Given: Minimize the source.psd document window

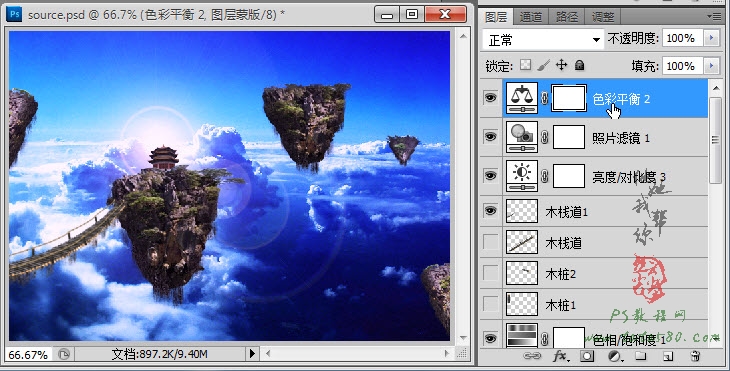Looking at the screenshot, I should (x=386, y=15).
